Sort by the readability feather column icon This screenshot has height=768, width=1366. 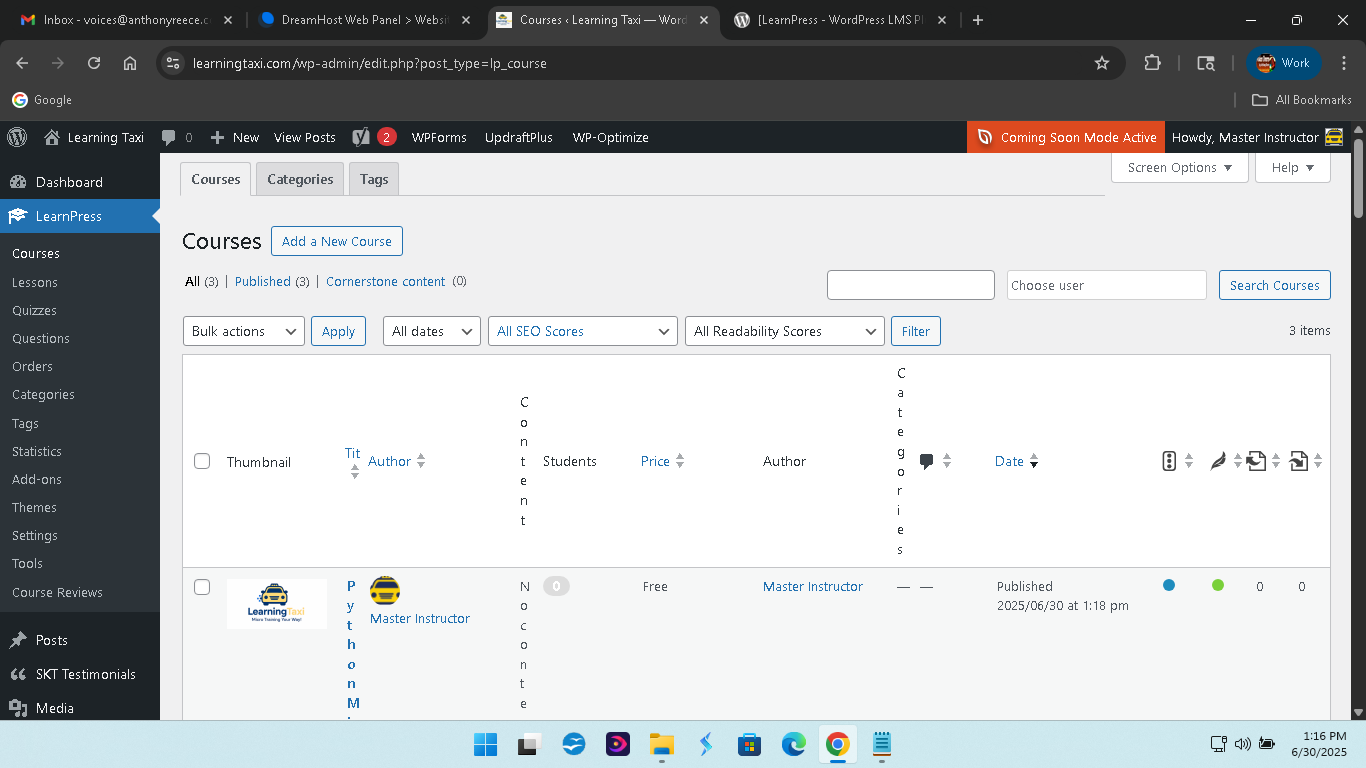click(x=1218, y=461)
